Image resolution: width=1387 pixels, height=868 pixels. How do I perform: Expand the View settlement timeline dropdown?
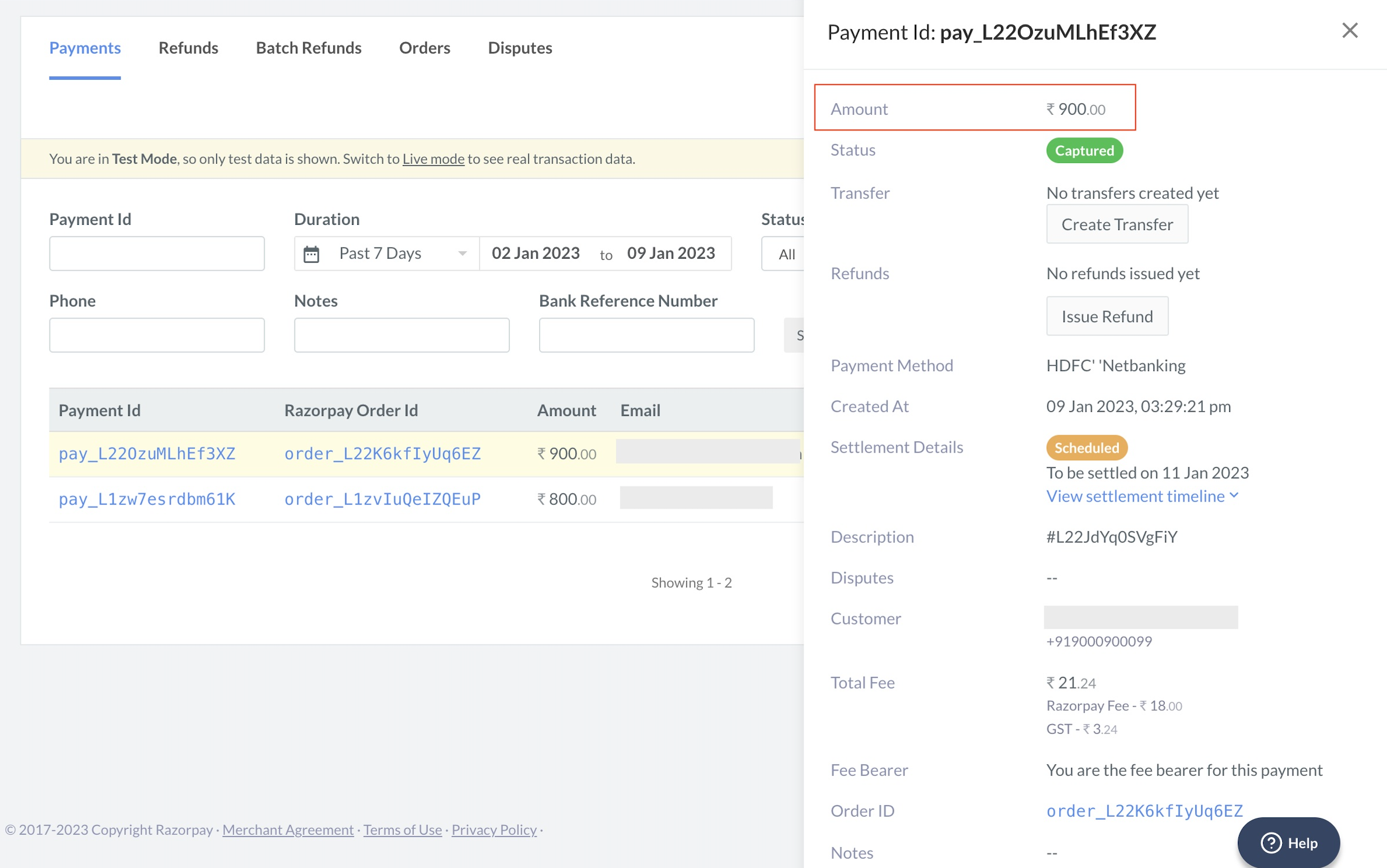tap(1143, 494)
